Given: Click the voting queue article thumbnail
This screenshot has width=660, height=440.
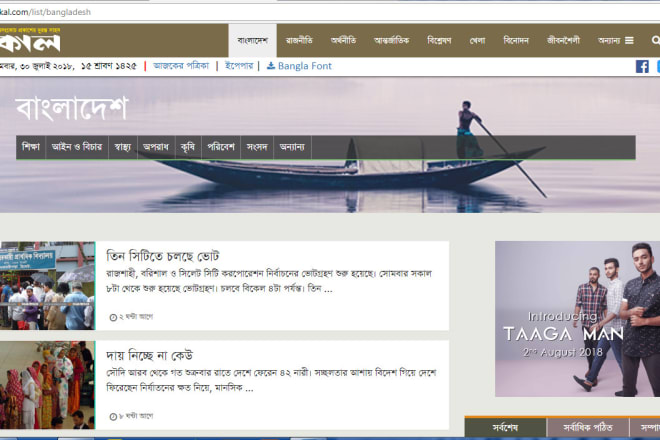Looking at the screenshot, I should (x=47, y=285).
